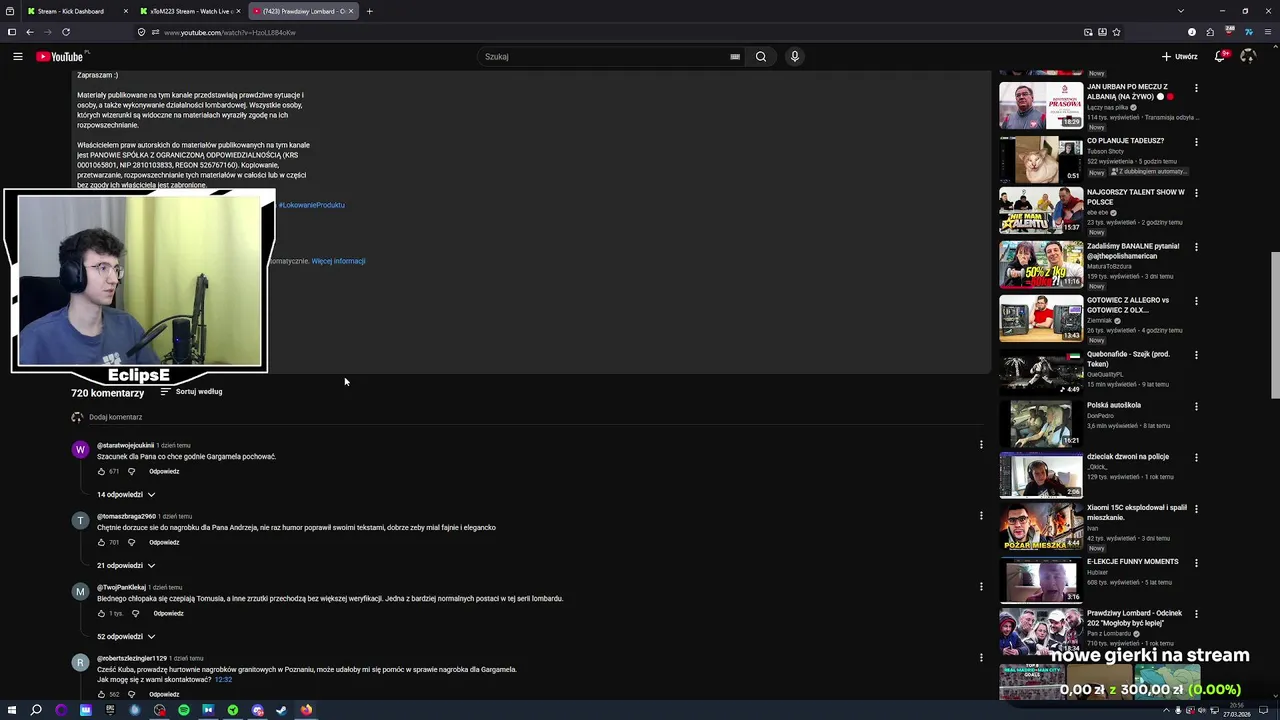Screen dimensions: 1280x720
Task: Open the Więcej informacji link
Action: [x=338, y=261]
